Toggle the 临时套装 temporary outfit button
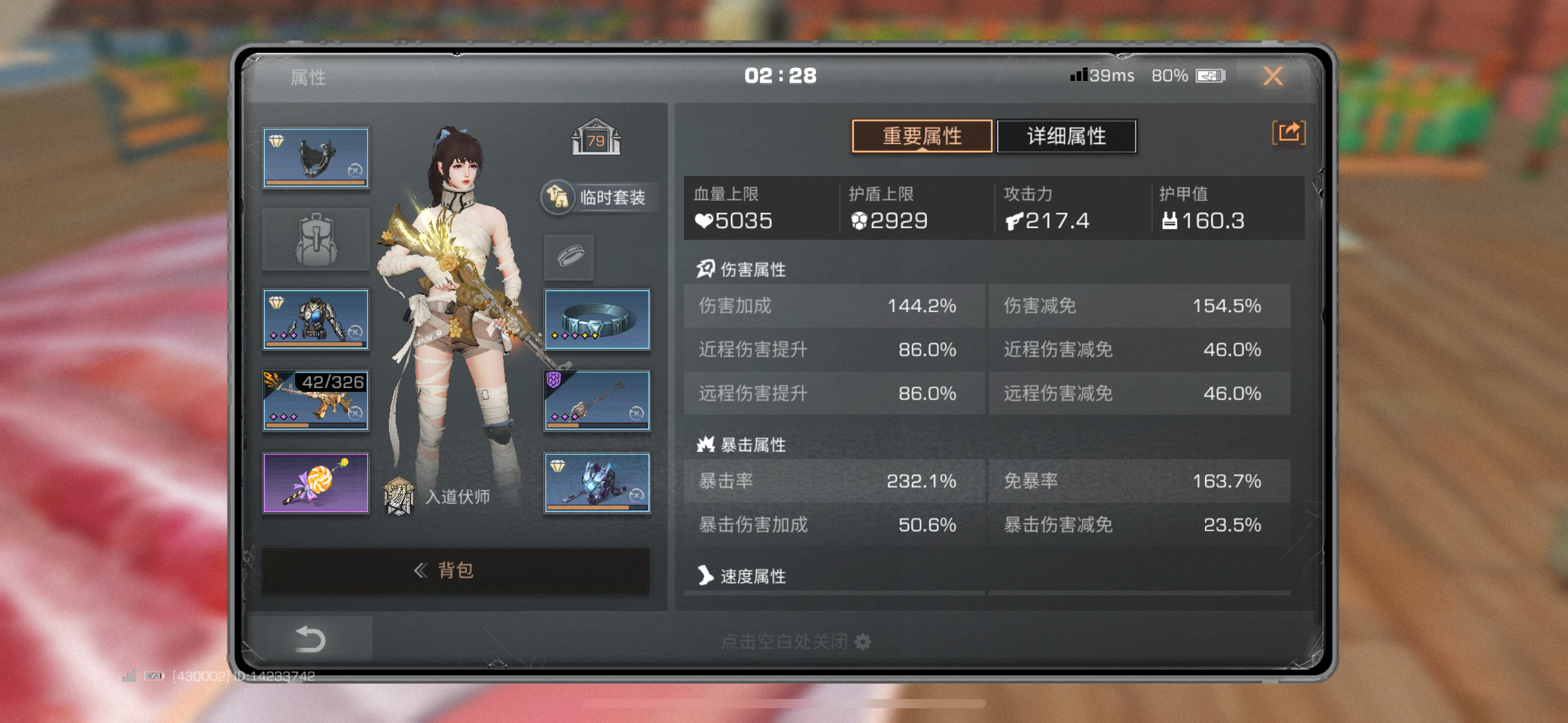The image size is (1568, 723). coord(599,197)
